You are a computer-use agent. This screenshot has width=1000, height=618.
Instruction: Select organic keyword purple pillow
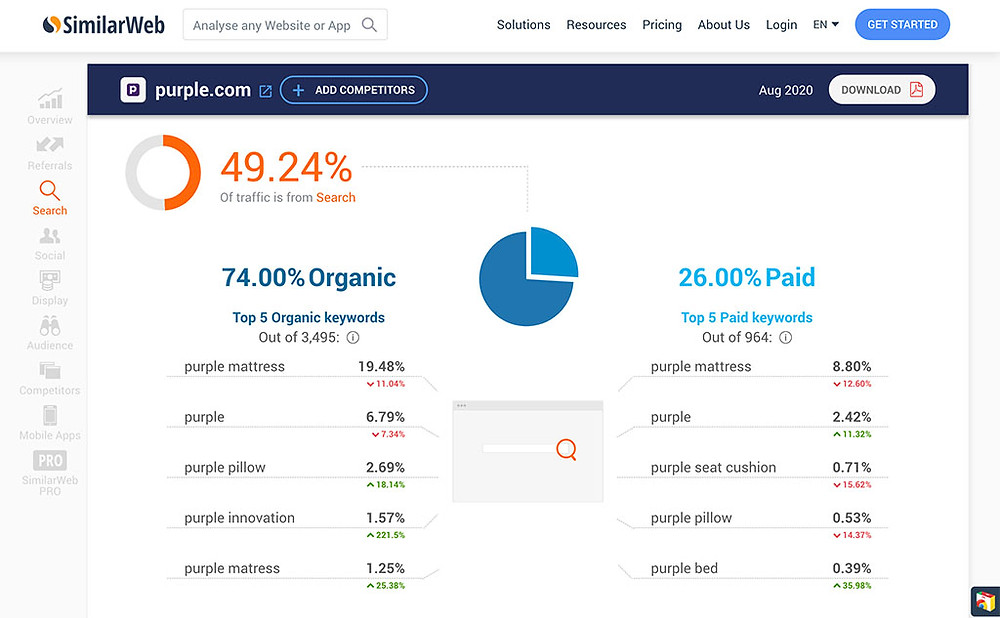(x=225, y=467)
